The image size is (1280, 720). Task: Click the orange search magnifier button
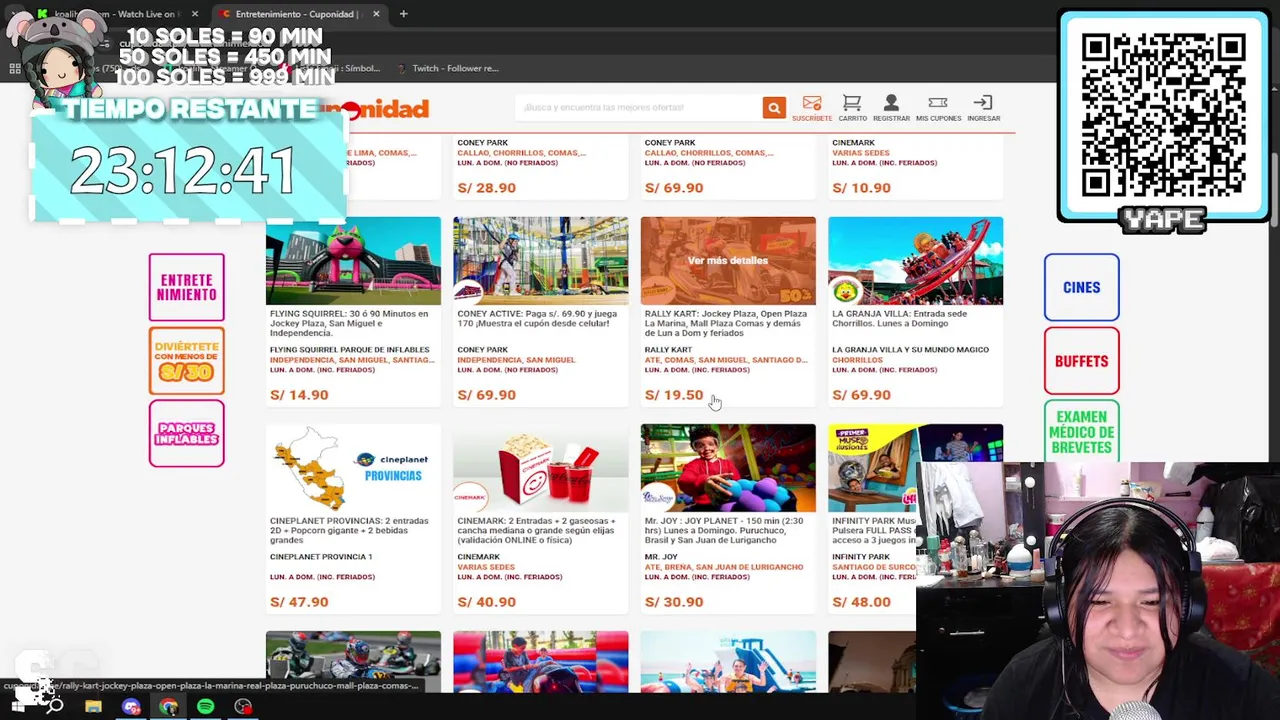(774, 108)
